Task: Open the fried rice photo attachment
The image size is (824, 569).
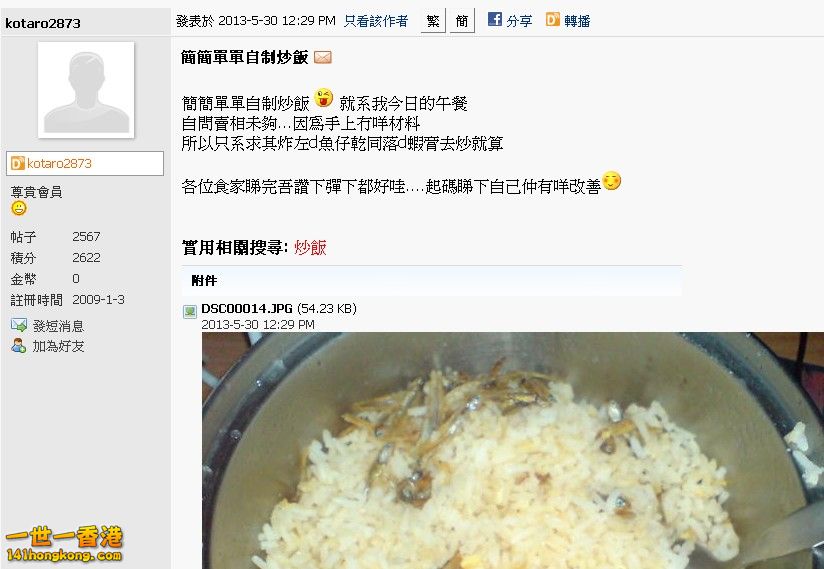Action: click(513, 450)
